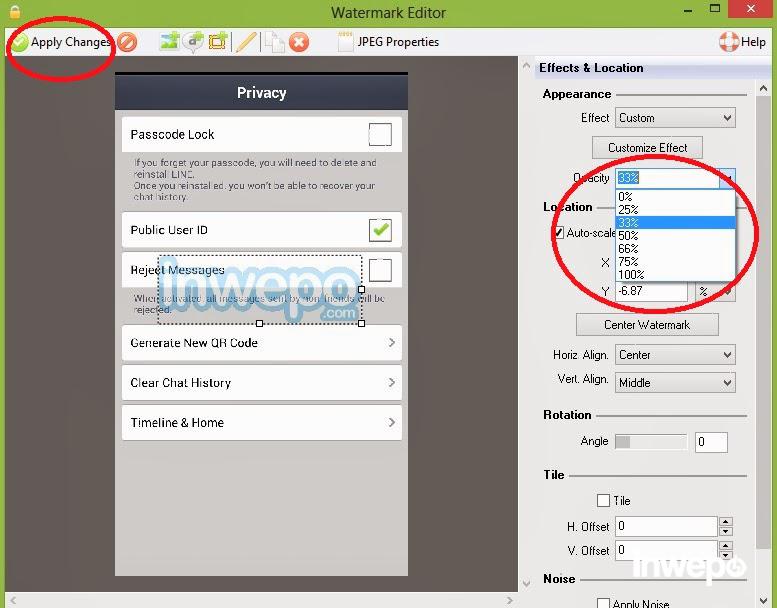Click the inwepo watermark on the preview
The height and width of the screenshot is (608, 777).
260,290
